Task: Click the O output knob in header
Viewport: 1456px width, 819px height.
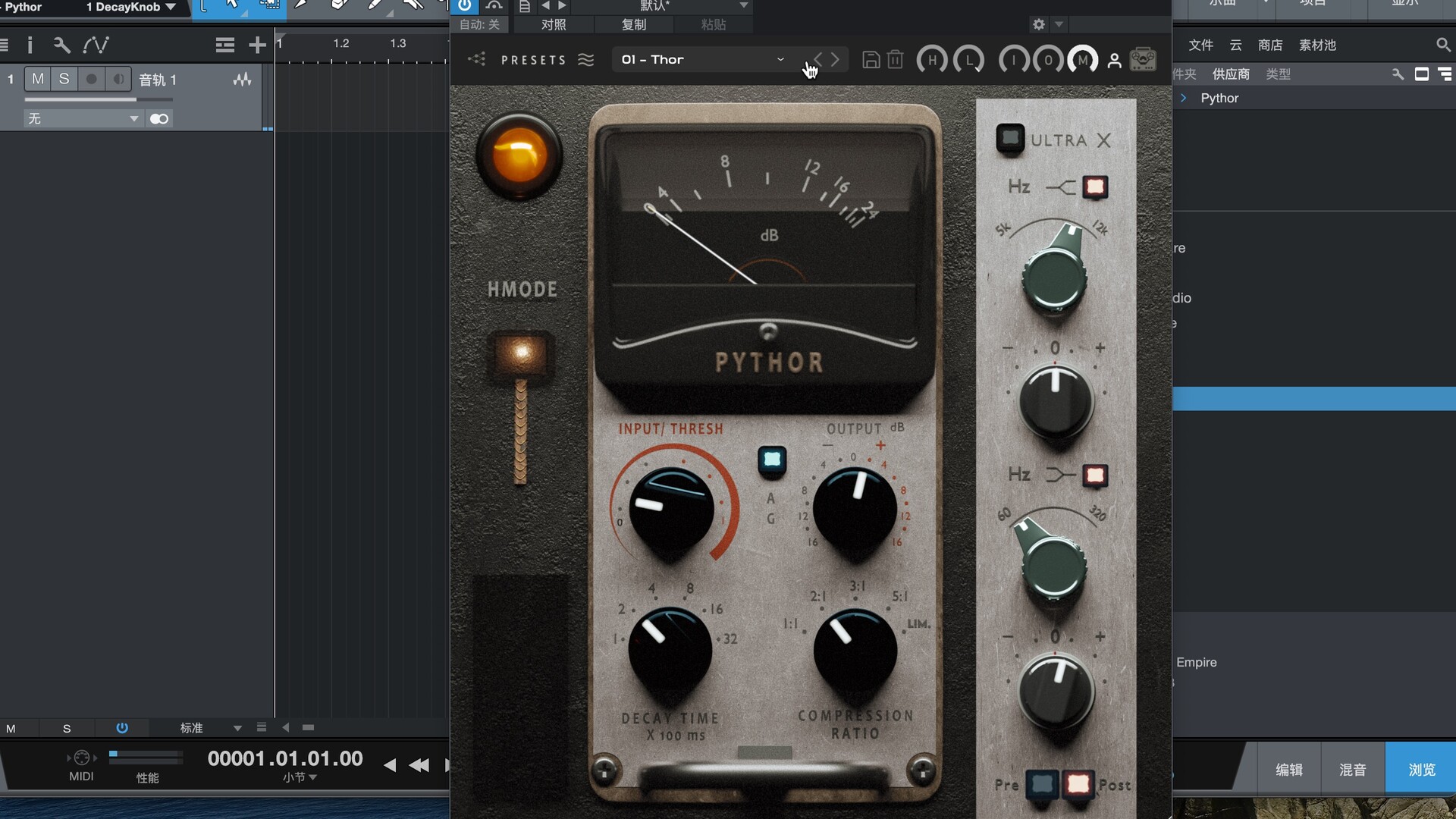Action: point(1048,59)
